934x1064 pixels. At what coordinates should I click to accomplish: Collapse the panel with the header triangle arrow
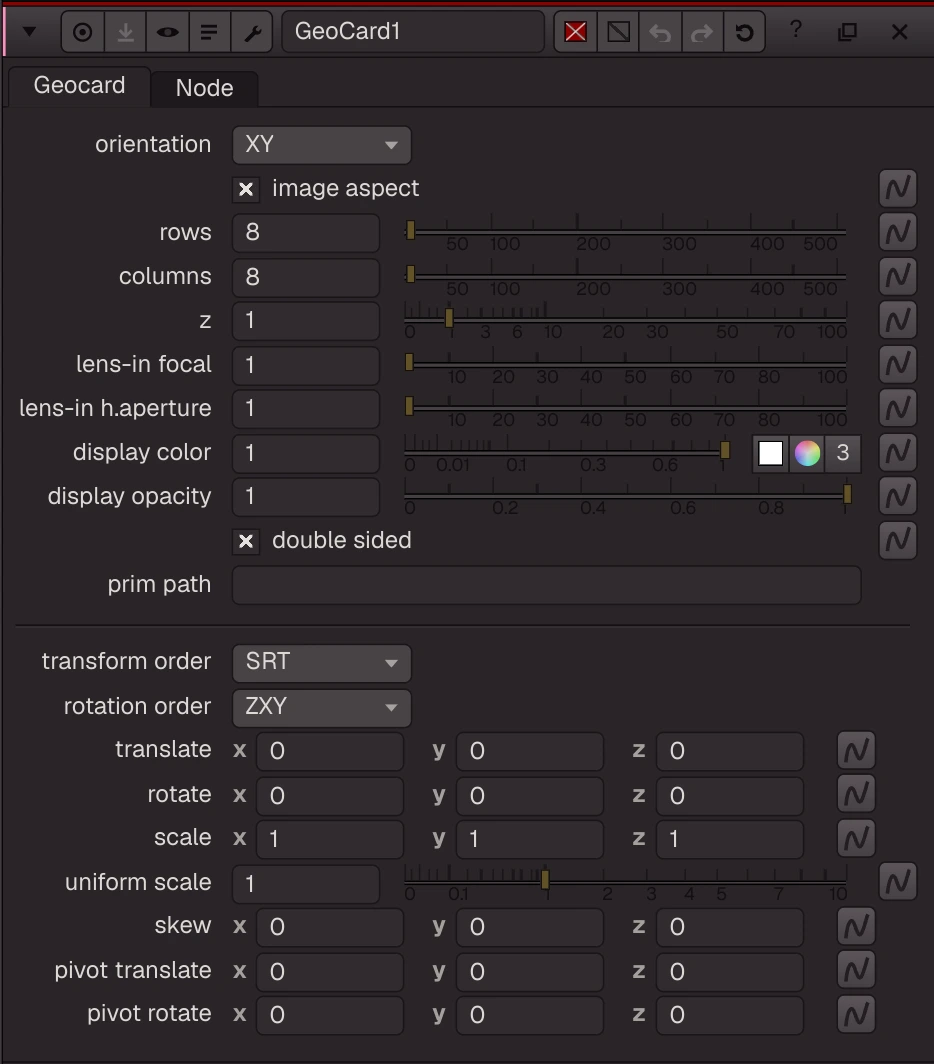pyautogui.click(x=29, y=32)
